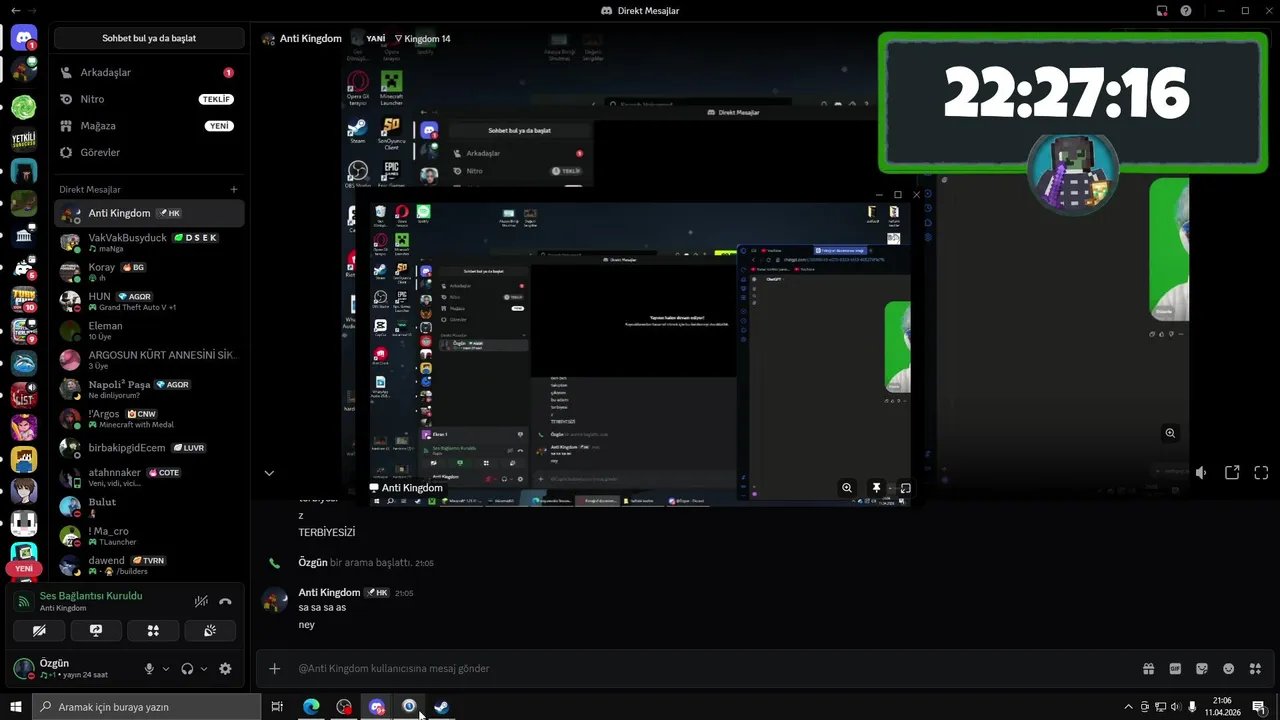The width and height of the screenshot is (1280, 720).
Task: Collapse the call view chevron
Action: [x=269, y=472]
